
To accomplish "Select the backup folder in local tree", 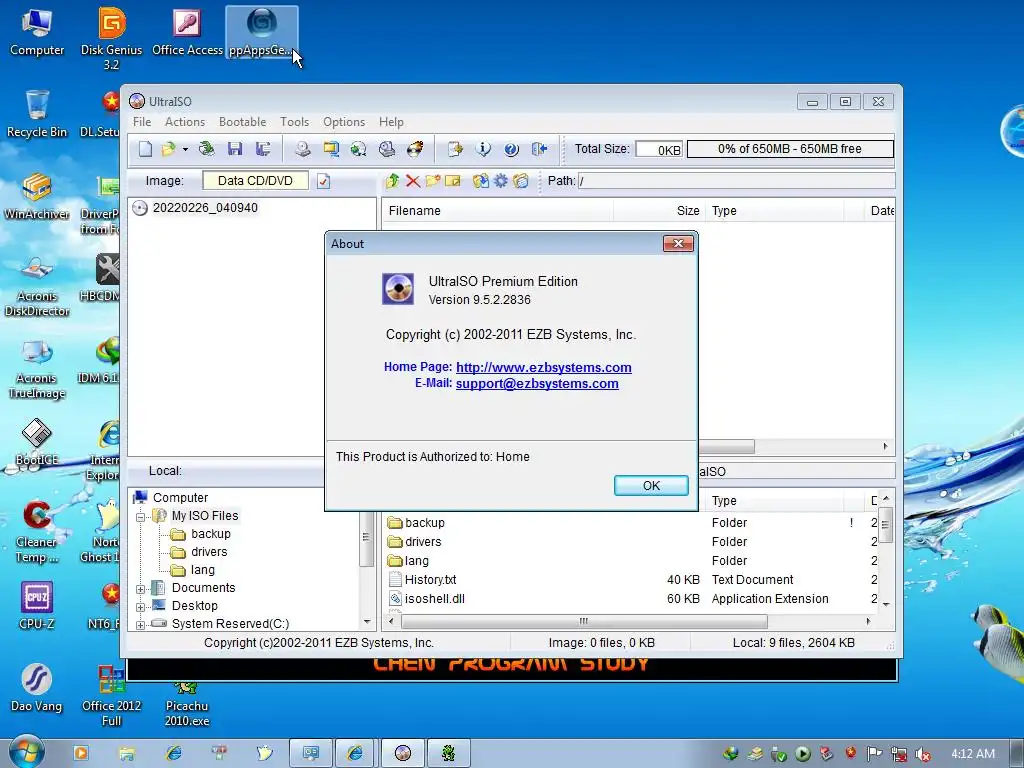I will pyautogui.click(x=210, y=534).
